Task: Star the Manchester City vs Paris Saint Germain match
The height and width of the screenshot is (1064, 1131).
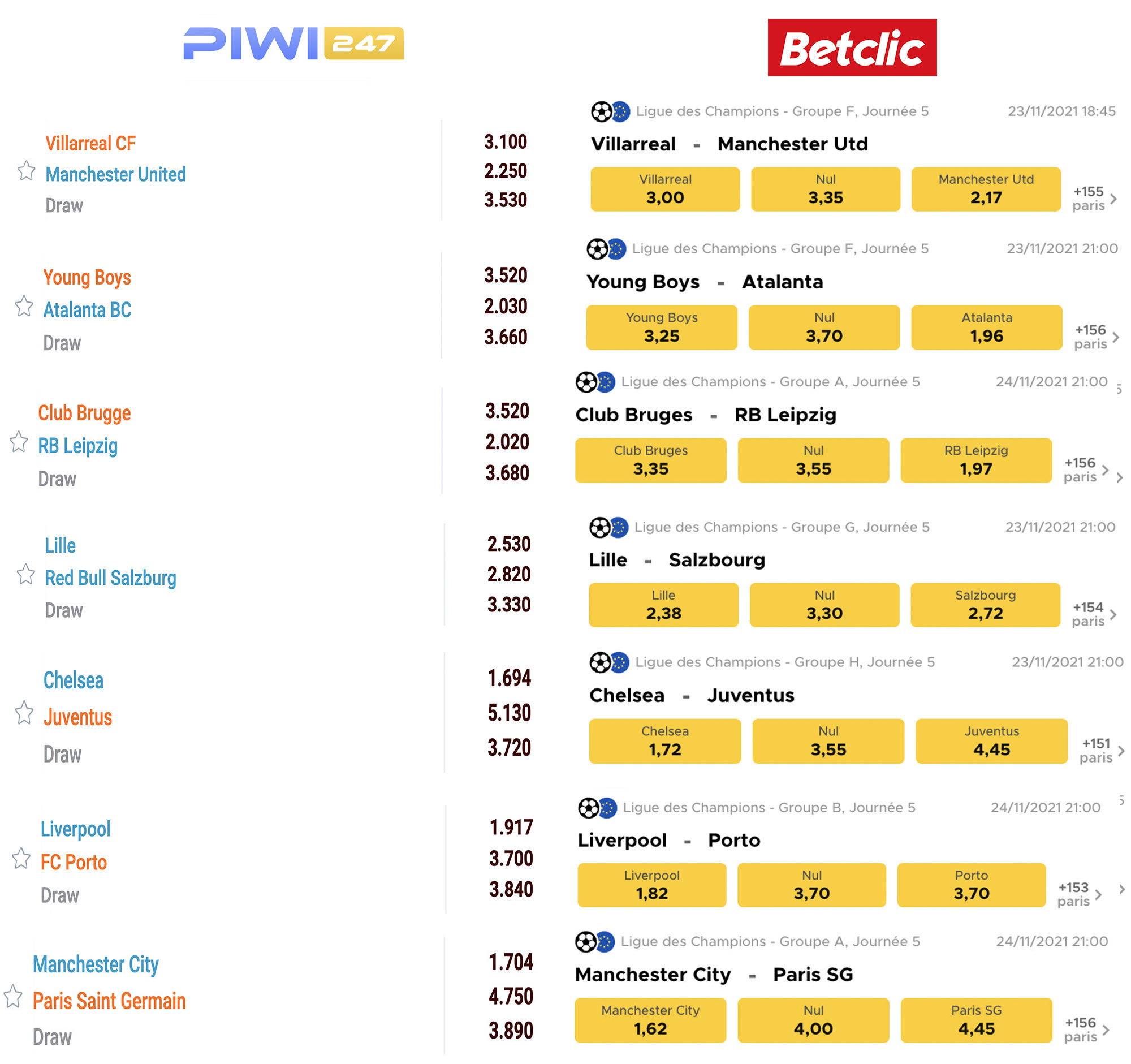Action: point(12,997)
